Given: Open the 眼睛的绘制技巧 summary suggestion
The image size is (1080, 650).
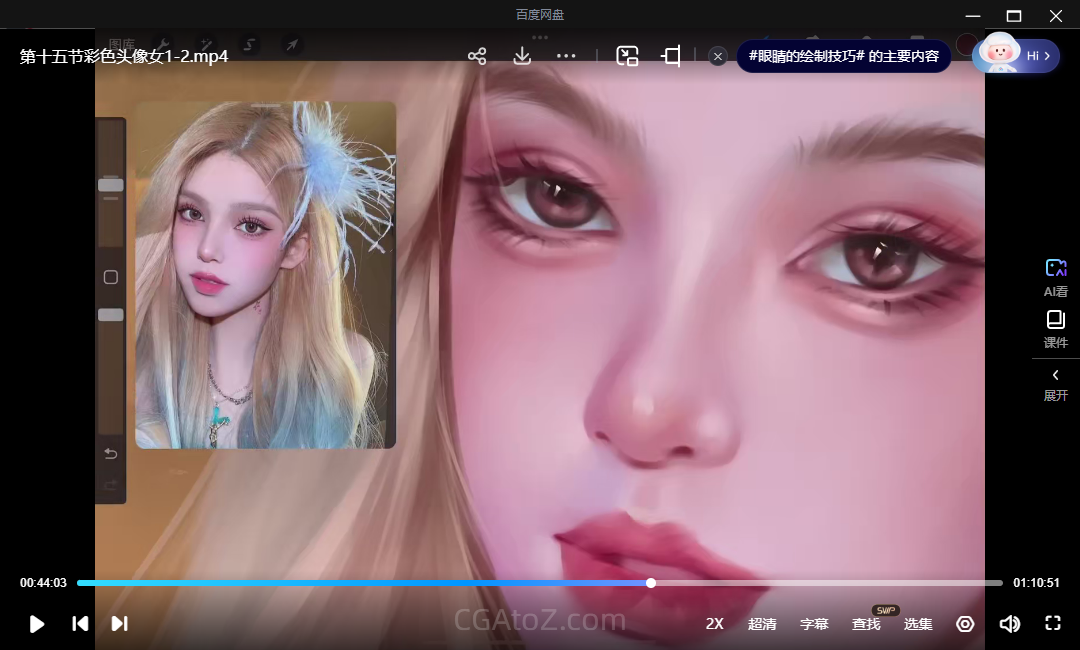Looking at the screenshot, I should 843,56.
